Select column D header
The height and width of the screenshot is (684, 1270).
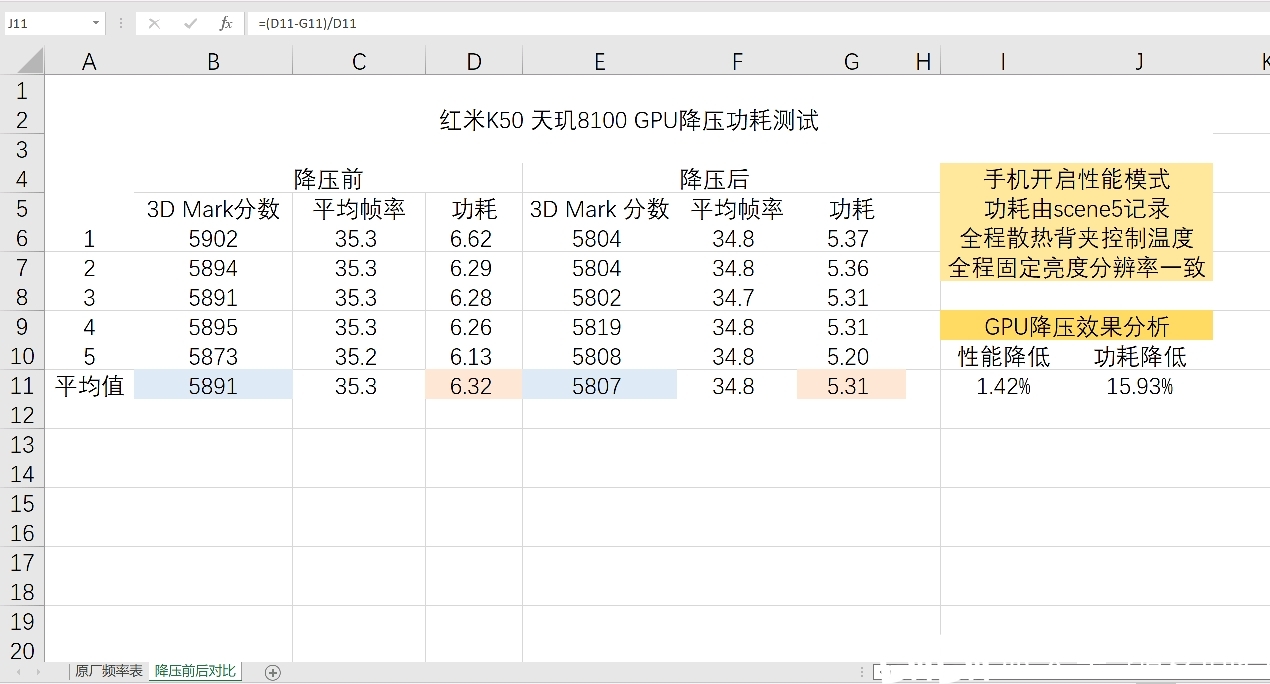click(x=474, y=62)
